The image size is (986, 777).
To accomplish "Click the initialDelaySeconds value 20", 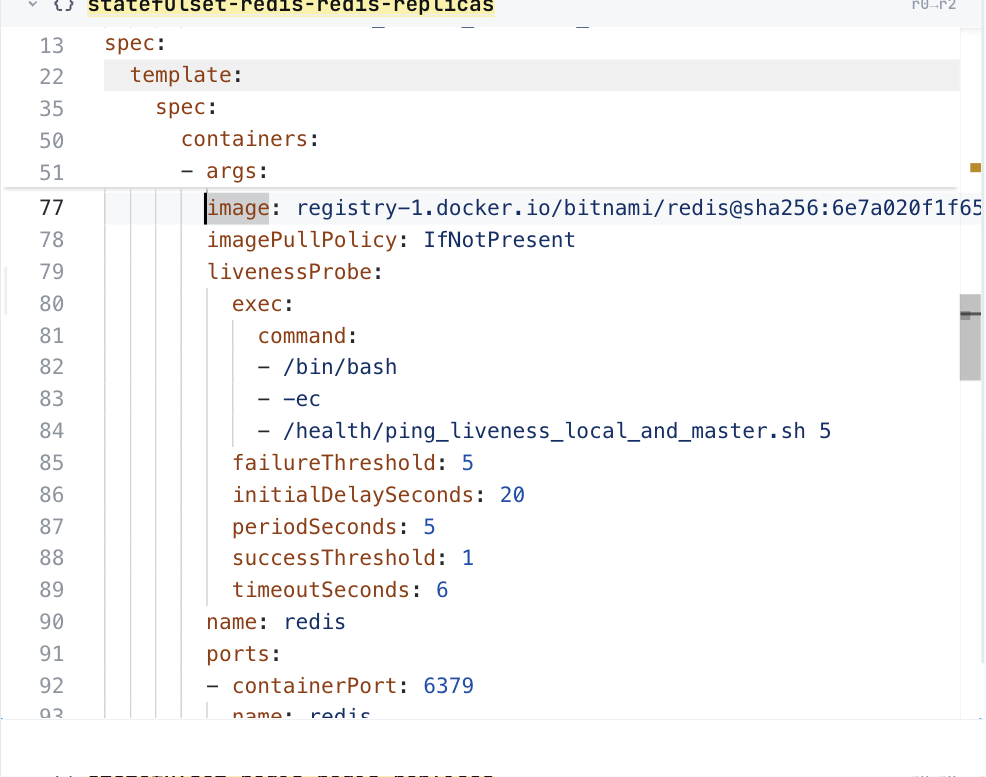I will point(512,495).
